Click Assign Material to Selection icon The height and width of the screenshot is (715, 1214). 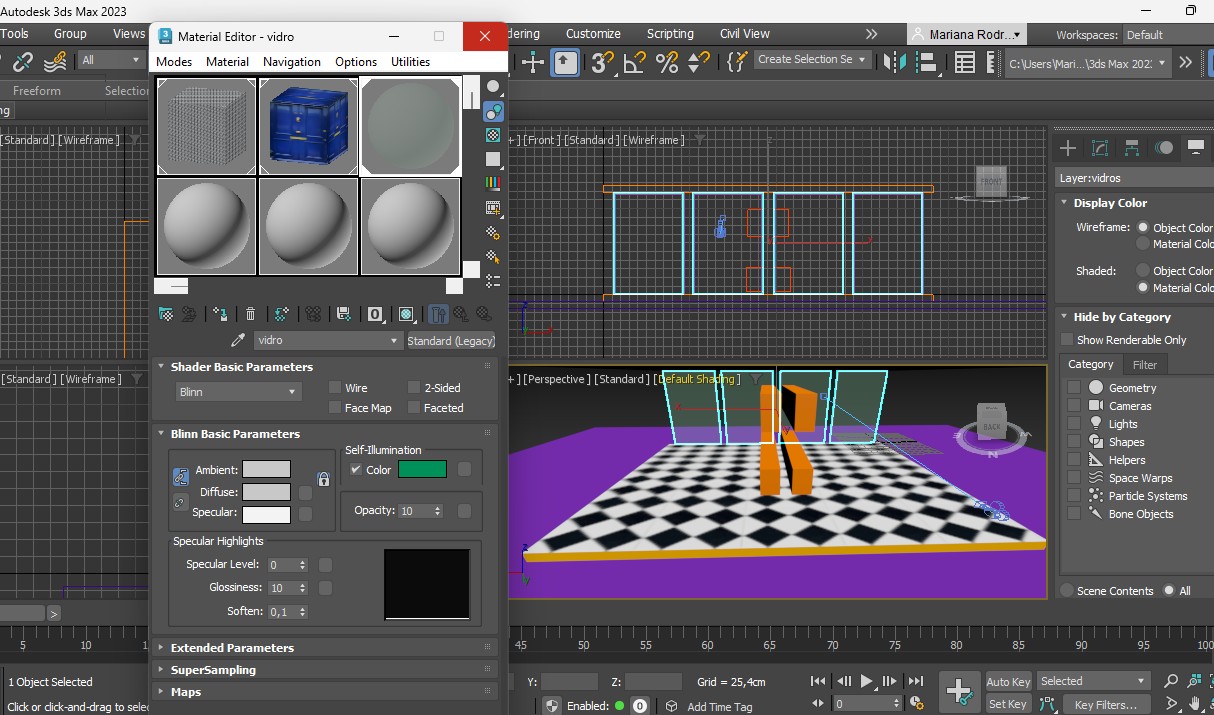point(220,314)
